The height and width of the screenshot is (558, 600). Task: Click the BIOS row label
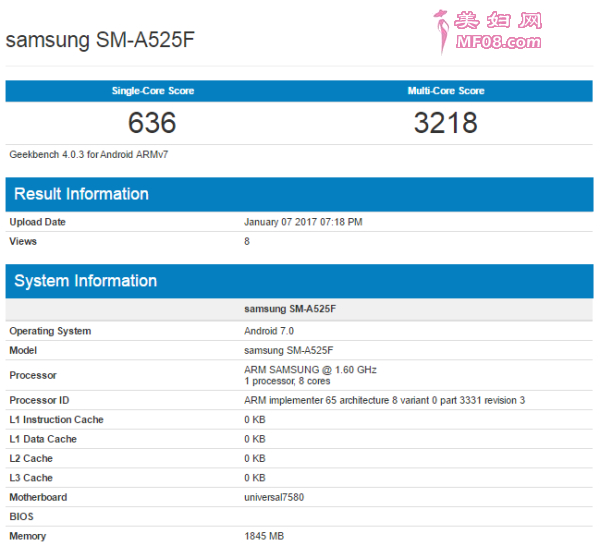pyautogui.click(x=21, y=517)
